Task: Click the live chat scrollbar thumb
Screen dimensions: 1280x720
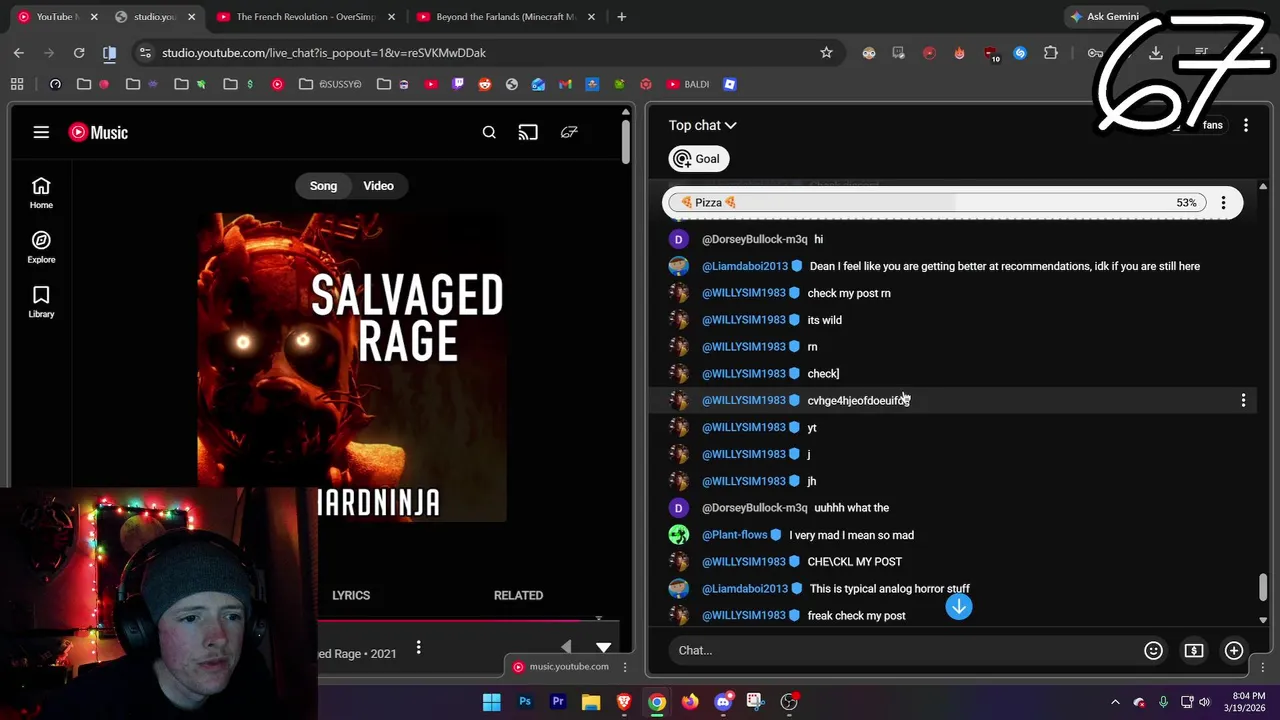Action: [1263, 588]
